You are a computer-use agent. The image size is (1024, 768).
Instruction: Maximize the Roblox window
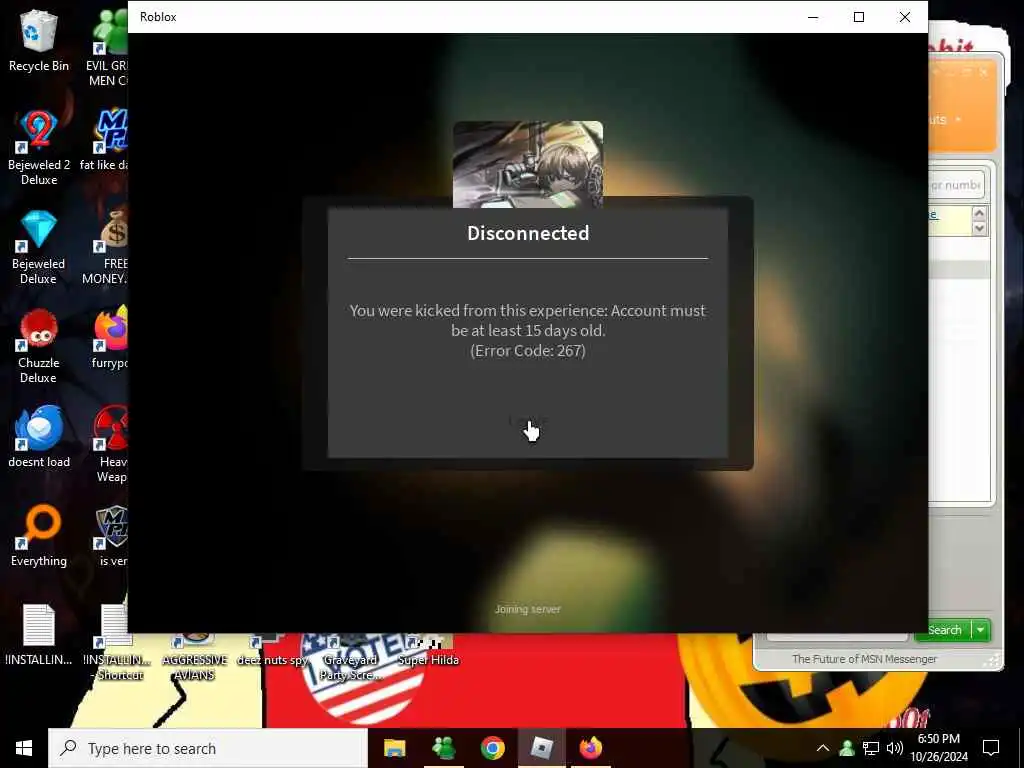859,17
